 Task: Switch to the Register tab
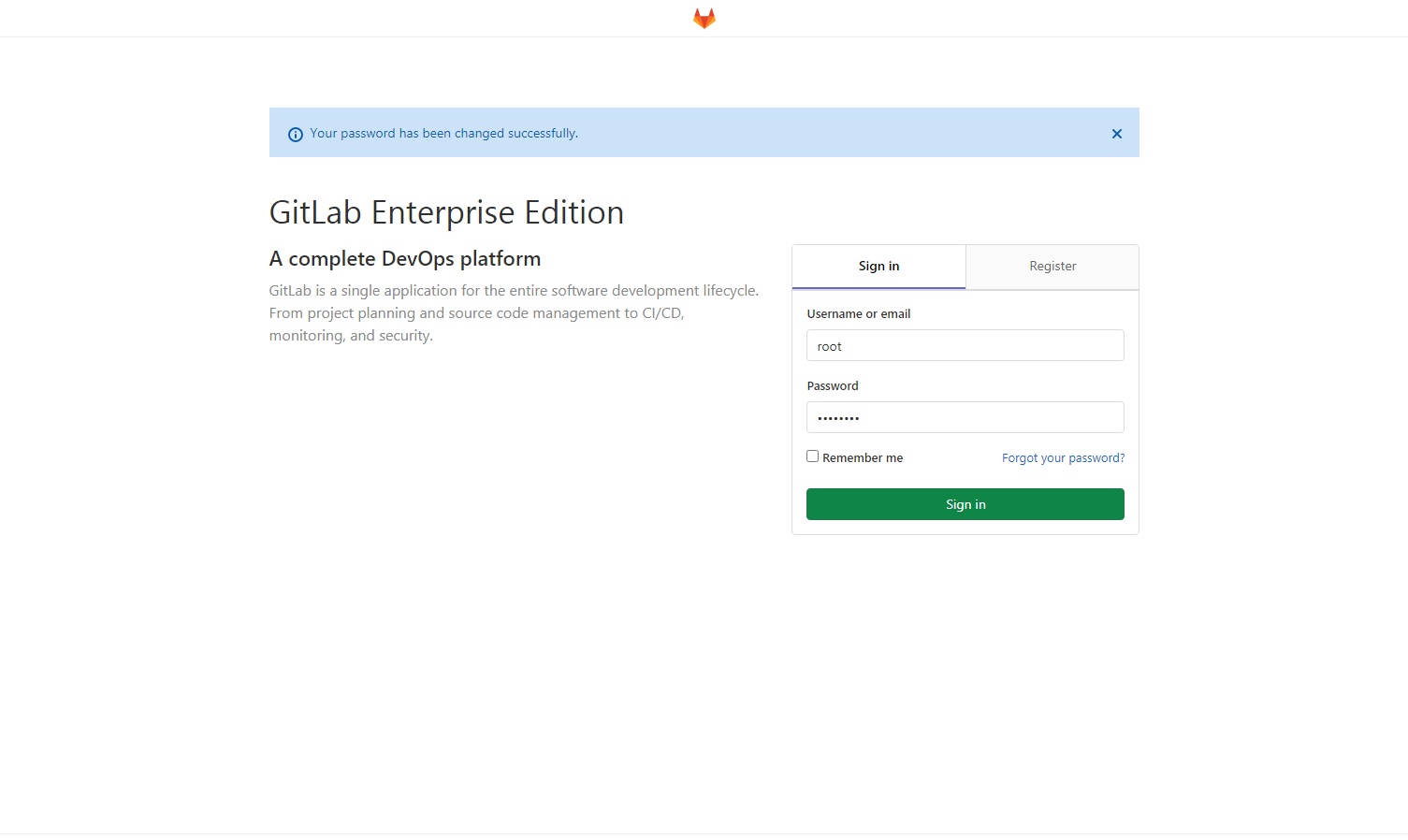(x=1052, y=267)
